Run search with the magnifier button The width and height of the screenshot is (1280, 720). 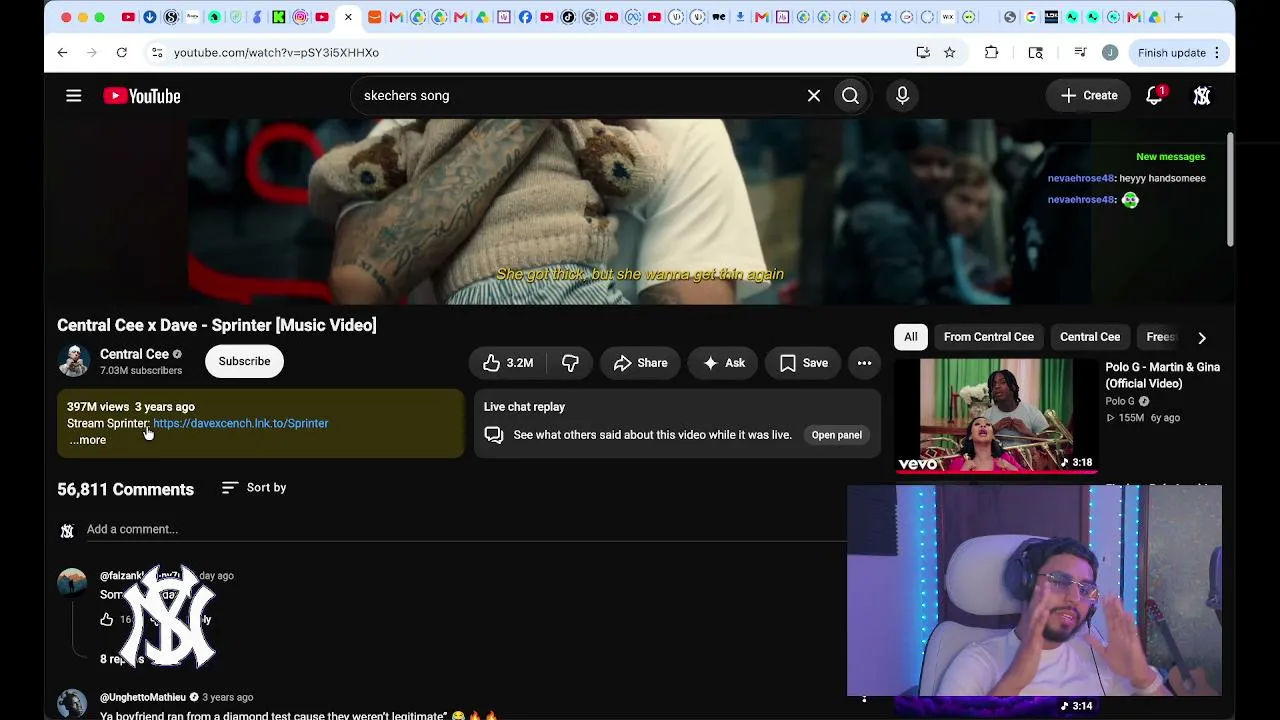pyautogui.click(x=850, y=96)
